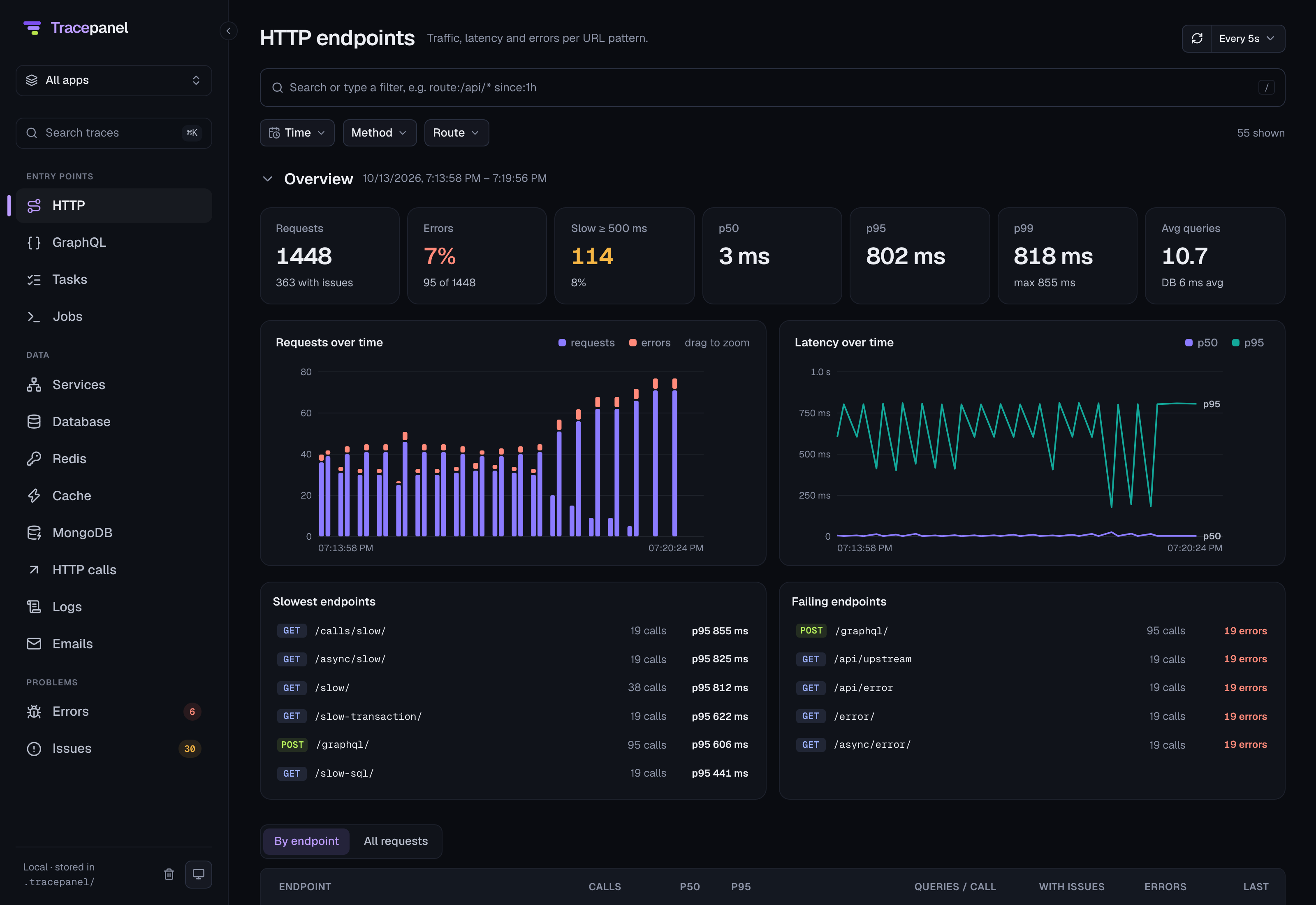The image size is (1316, 905).
Task: Open /async/error/ in Failing endpoints
Action: point(1031,745)
